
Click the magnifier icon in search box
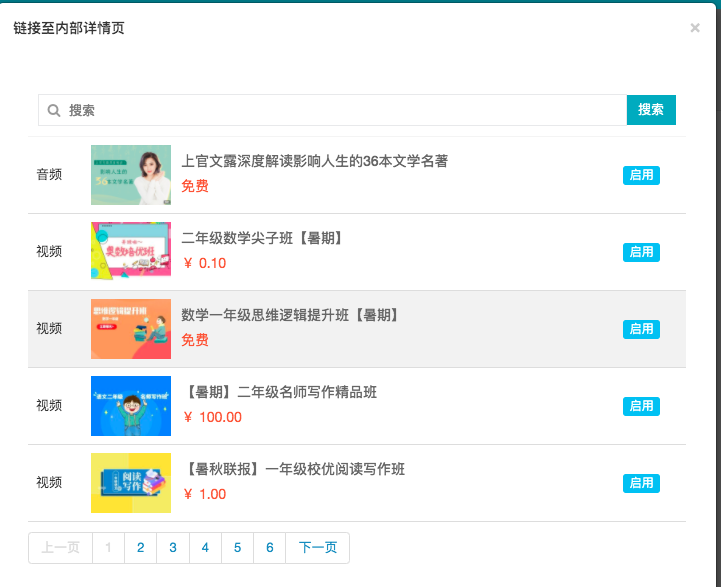pos(54,110)
